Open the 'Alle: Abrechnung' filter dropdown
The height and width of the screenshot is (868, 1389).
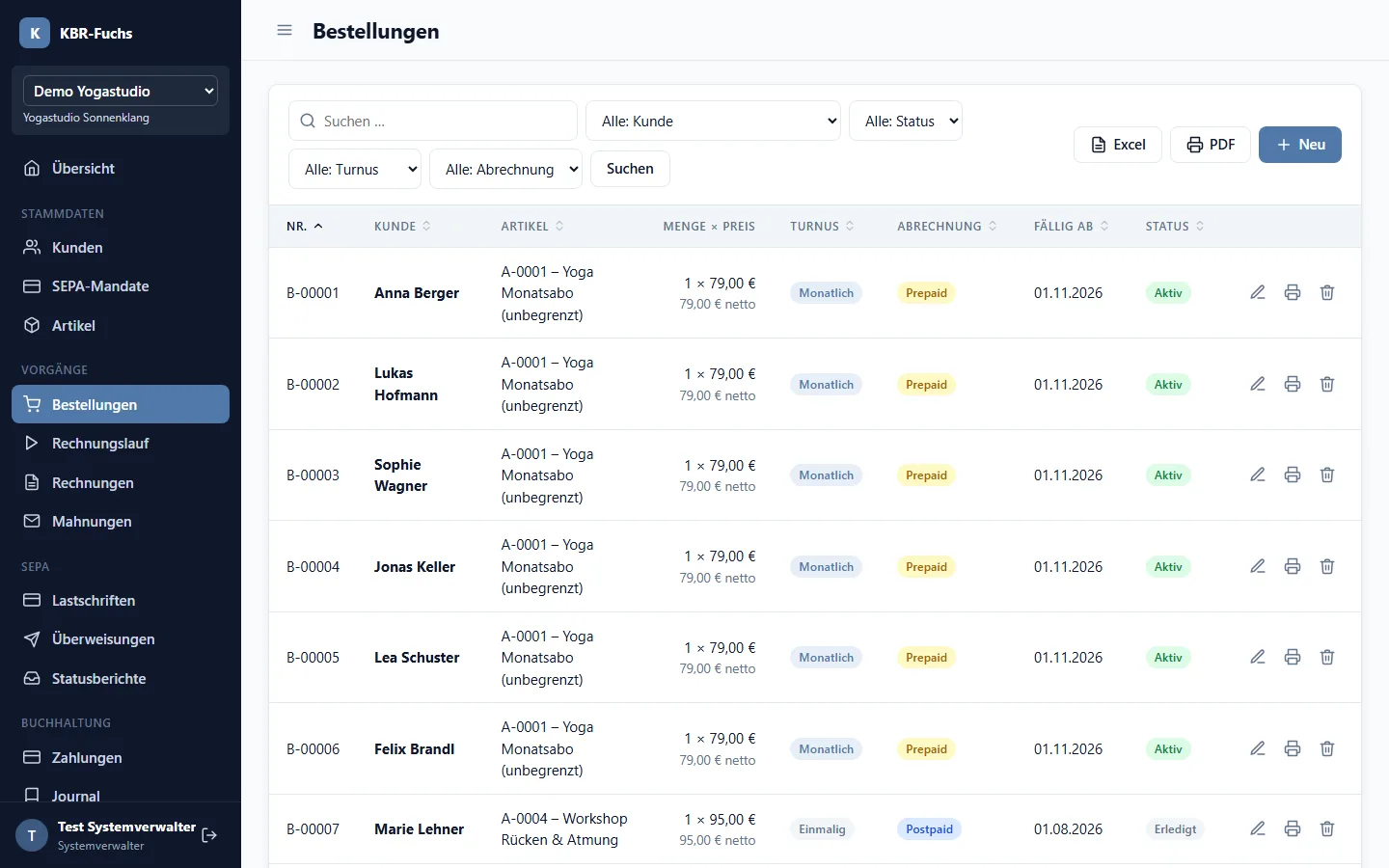coord(505,169)
